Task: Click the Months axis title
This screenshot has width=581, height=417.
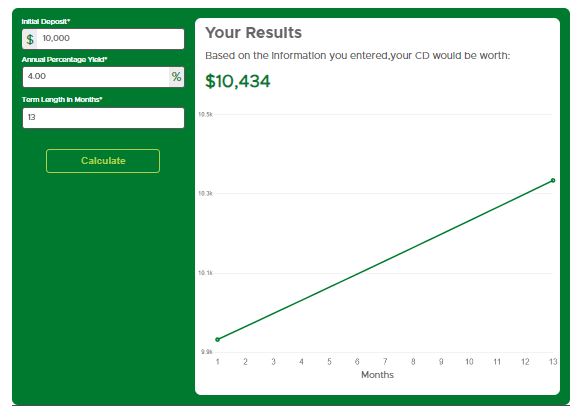Action: 377,375
